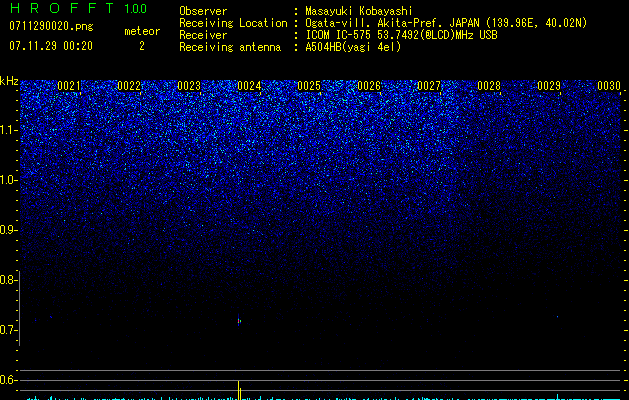629x400 pixels.
Task: Click the 0.6 kHz axis label
Action: (8, 380)
